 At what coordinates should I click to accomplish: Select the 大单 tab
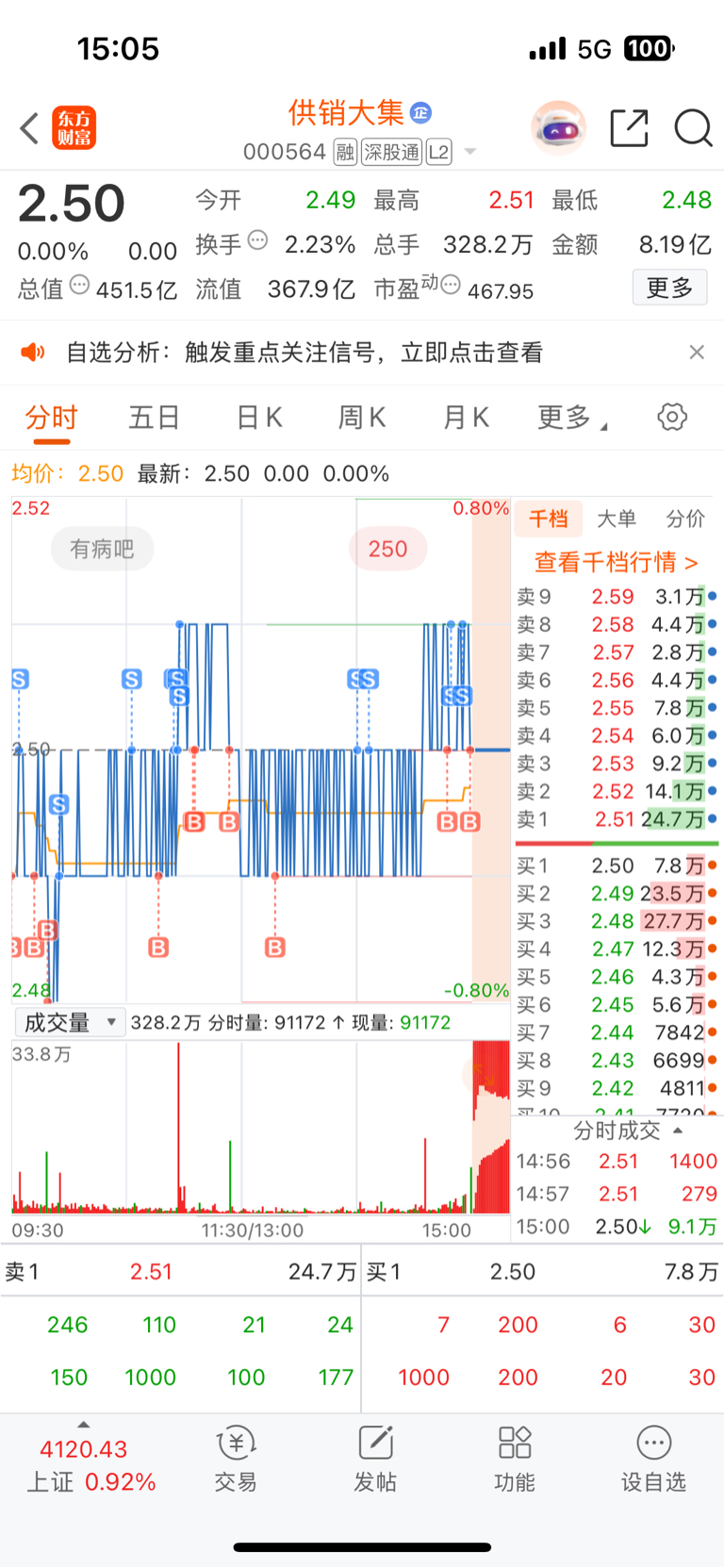point(617,519)
